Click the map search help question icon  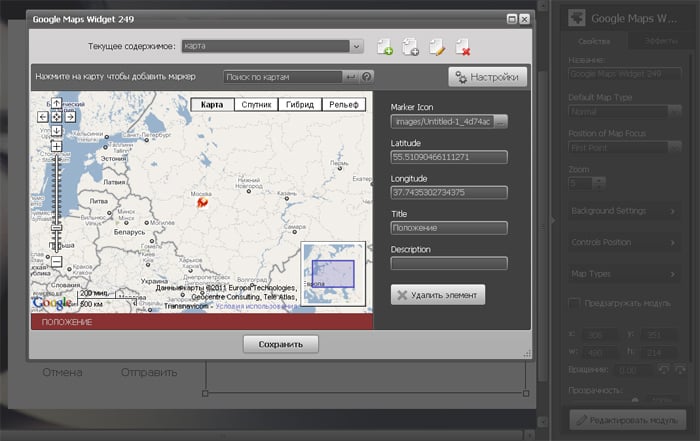click(x=367, y=77)
